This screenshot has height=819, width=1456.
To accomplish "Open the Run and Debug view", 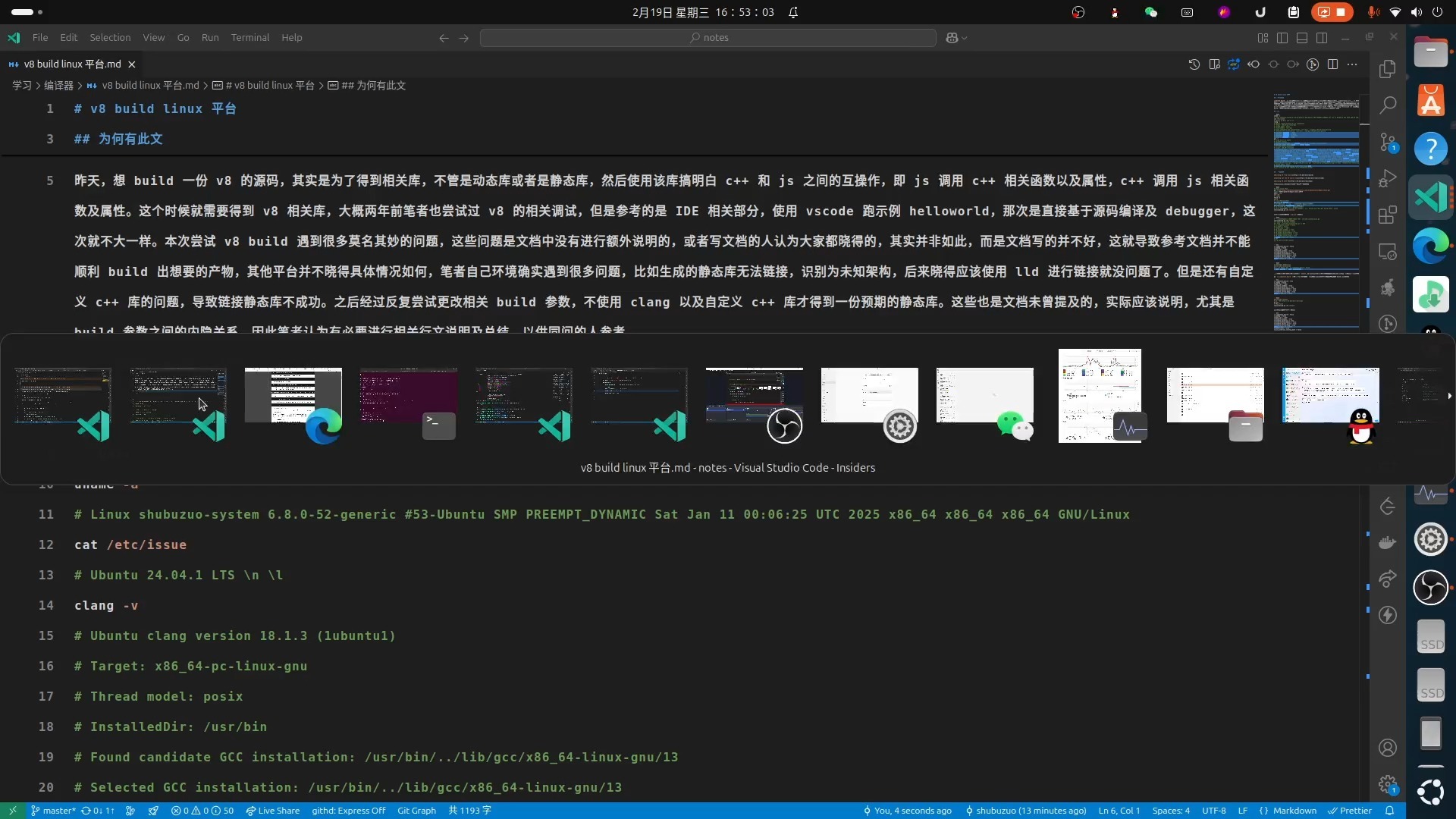I will click(1388, 178).
